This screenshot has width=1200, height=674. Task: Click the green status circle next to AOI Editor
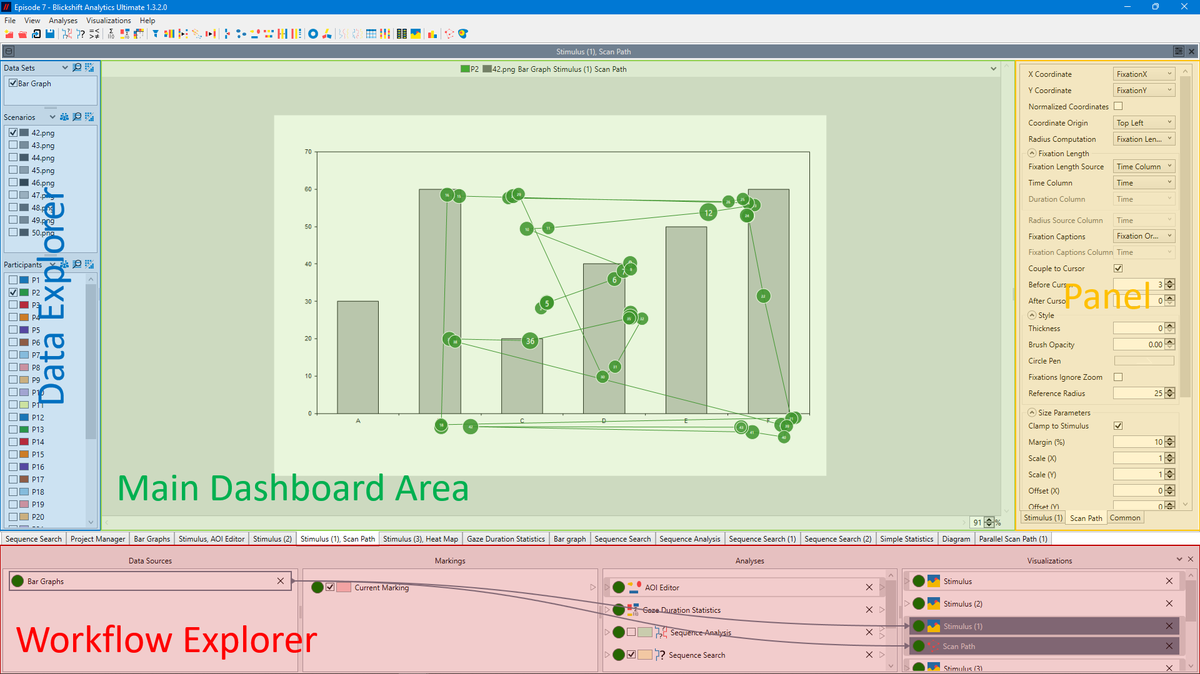[619, 588]
